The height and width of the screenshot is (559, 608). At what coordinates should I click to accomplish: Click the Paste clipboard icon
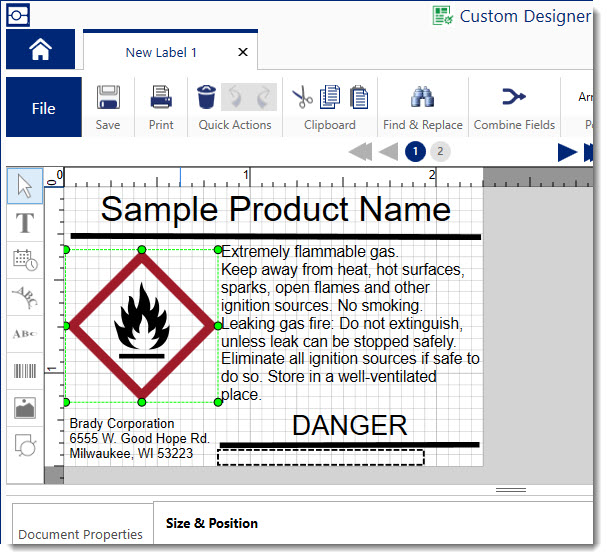tap(356, 97)
